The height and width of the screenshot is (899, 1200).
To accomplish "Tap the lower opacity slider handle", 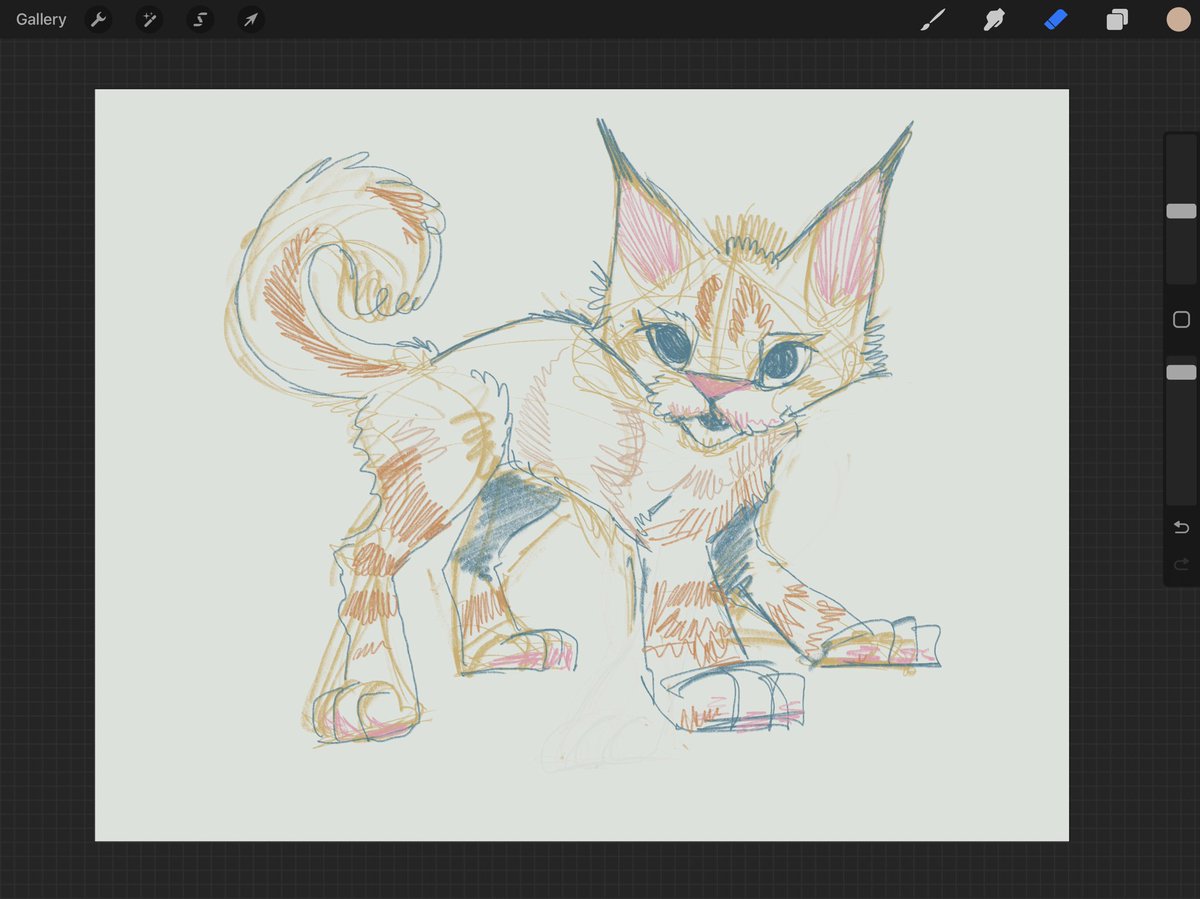I will (1181, 371).
